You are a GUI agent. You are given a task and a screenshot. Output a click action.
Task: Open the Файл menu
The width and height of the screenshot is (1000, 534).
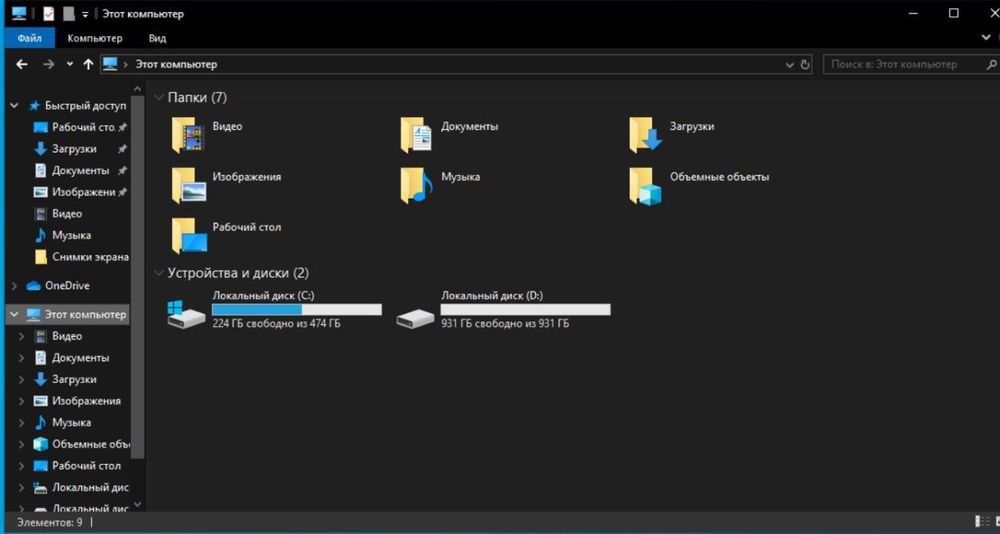29,38
